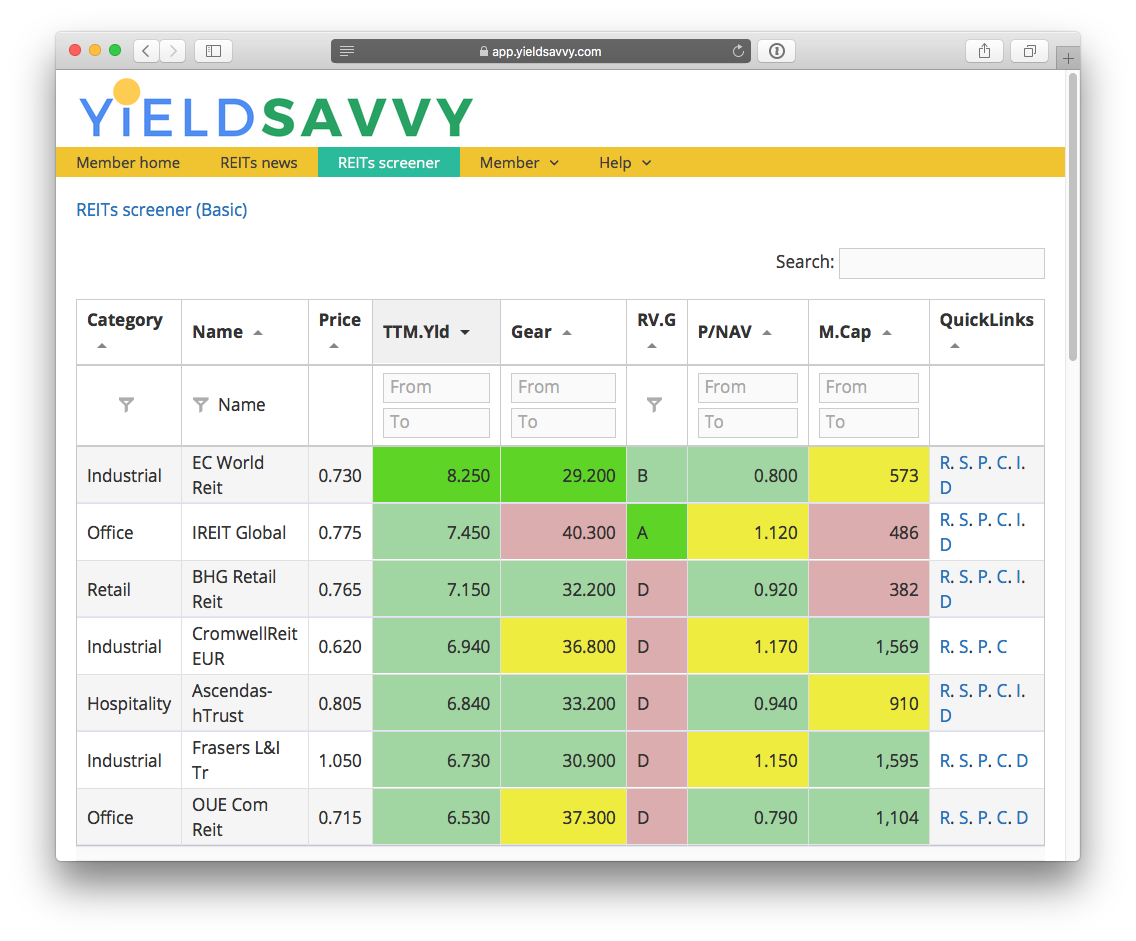Click the TTM.Yld From filter field

(x=436, y=387)
